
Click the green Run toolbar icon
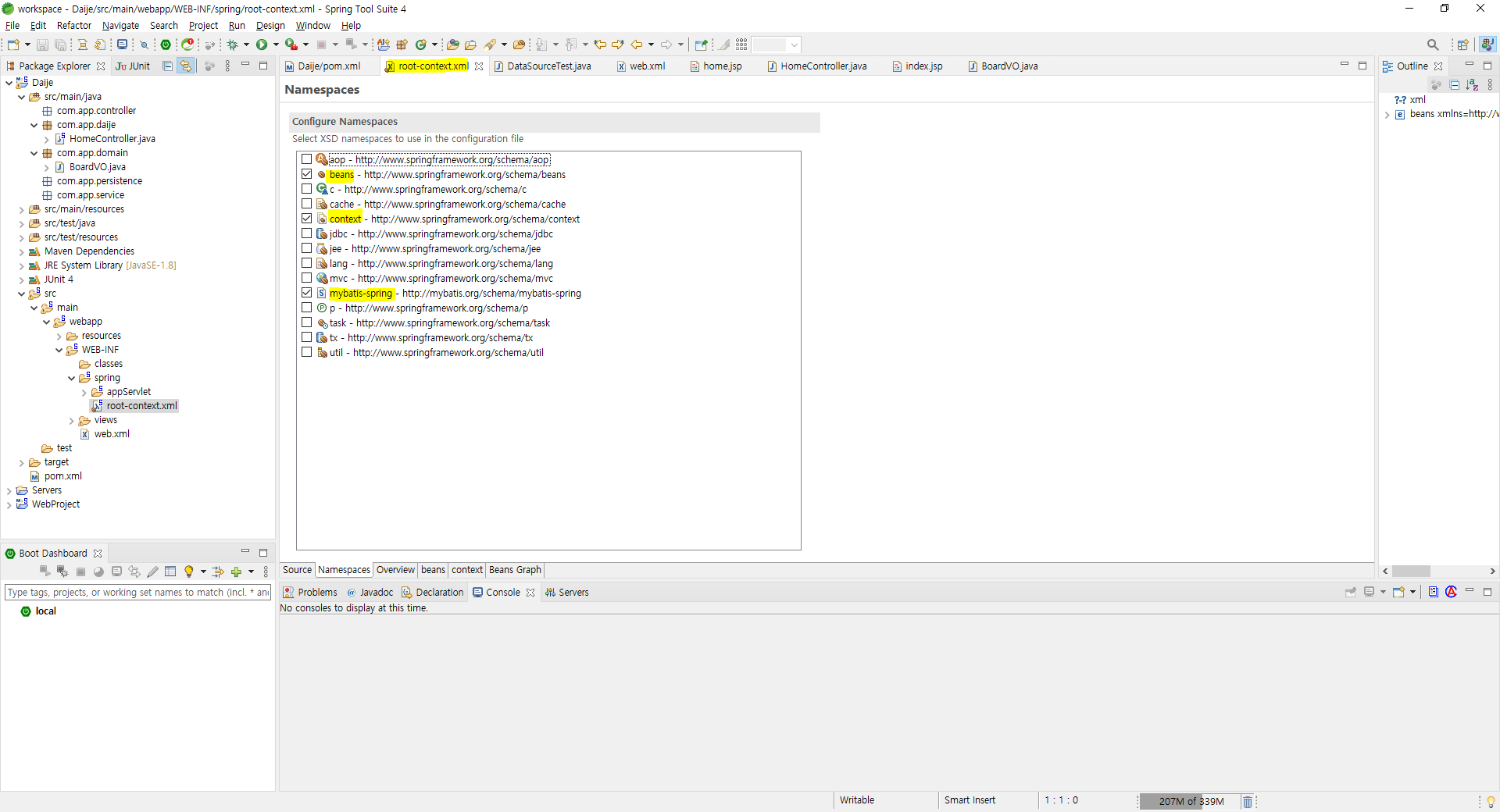tap(262, 45)
